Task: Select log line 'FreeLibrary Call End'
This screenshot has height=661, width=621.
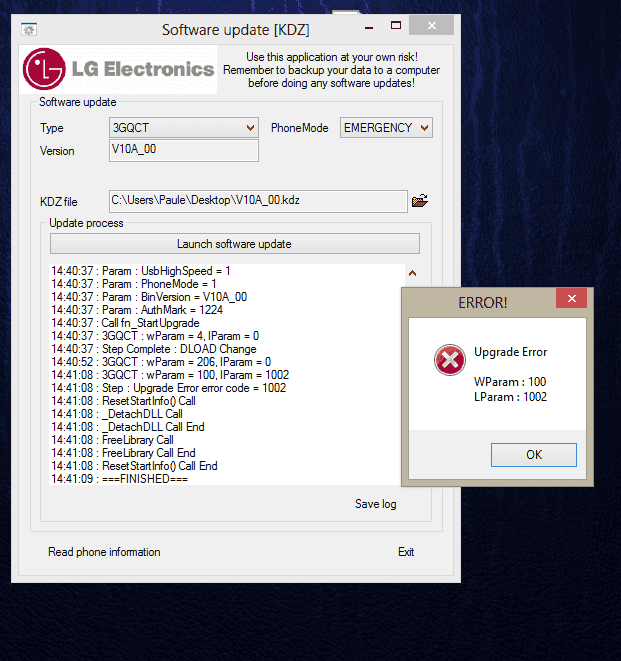Action: 124,453
